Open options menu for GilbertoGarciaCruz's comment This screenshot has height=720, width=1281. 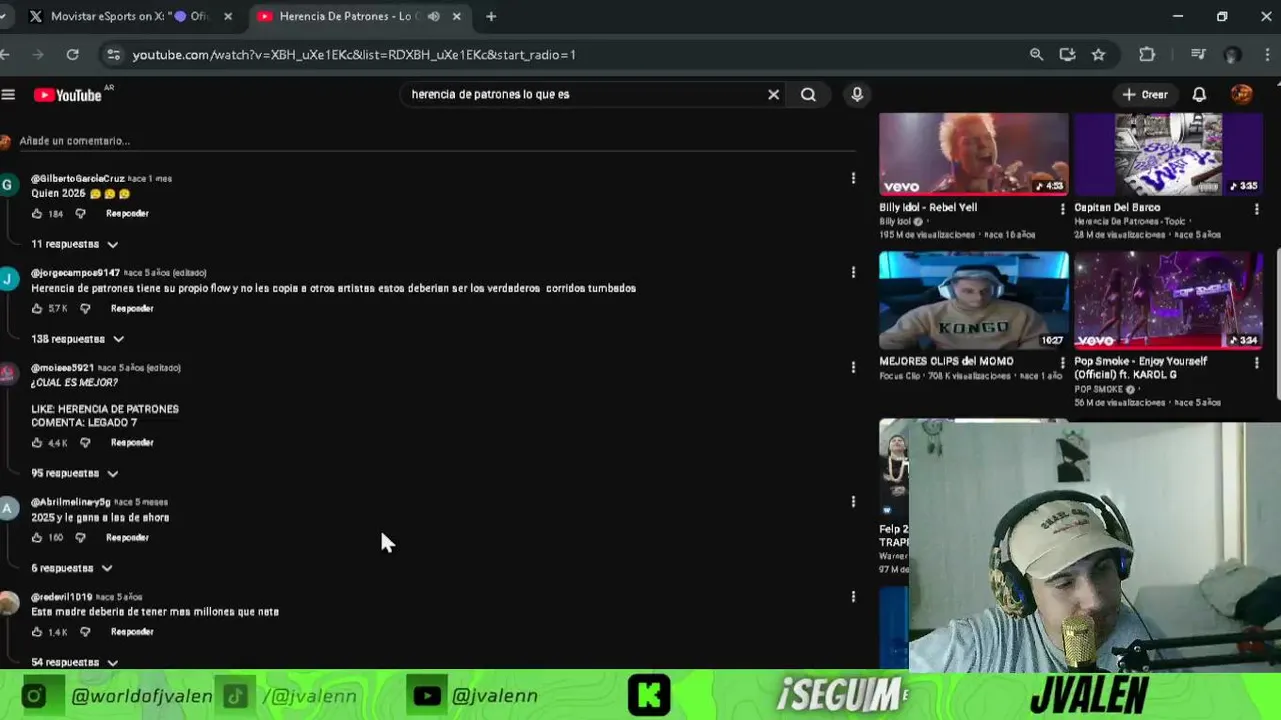(853, 178)
